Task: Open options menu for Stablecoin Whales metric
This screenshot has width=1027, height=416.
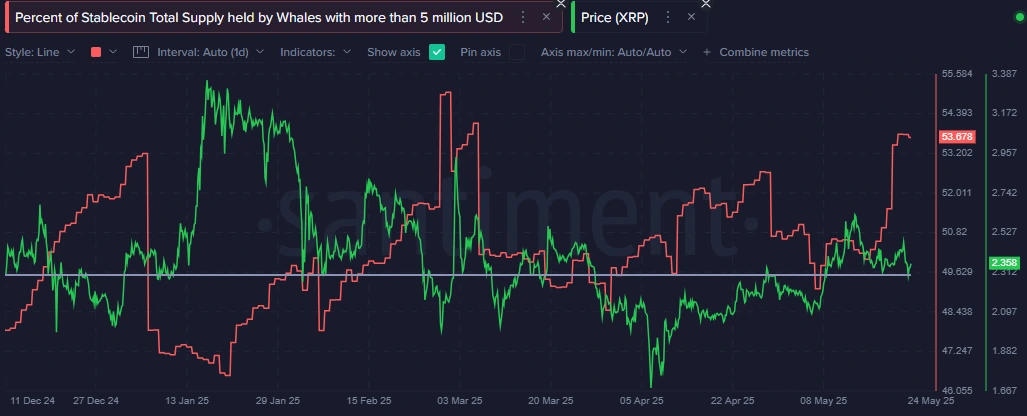Action: [523, 17]
